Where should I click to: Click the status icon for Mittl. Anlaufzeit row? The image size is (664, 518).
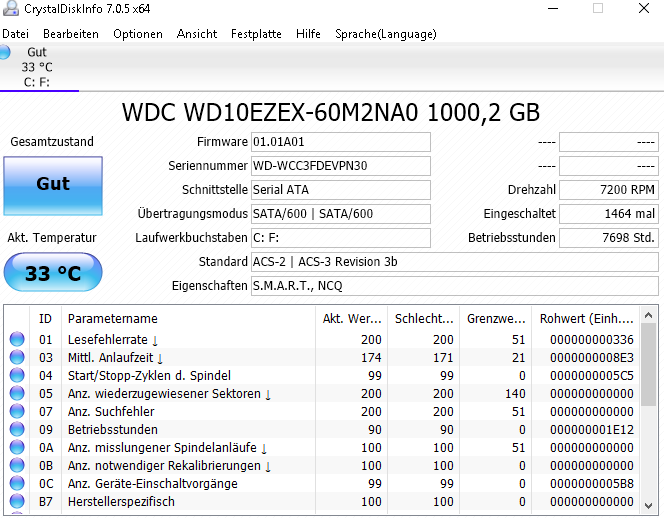coord(17,357)
